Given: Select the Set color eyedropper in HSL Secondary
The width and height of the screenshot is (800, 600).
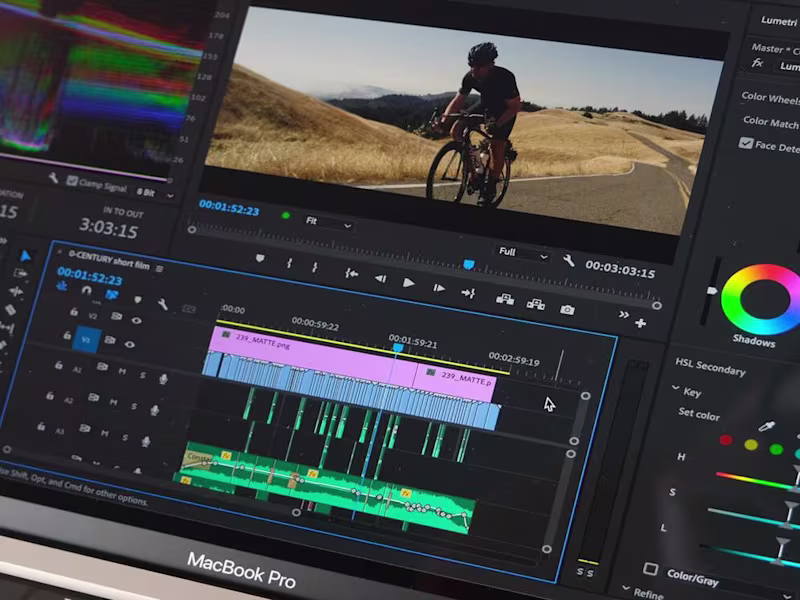Looking at the screenshot, I should (766, 426).
